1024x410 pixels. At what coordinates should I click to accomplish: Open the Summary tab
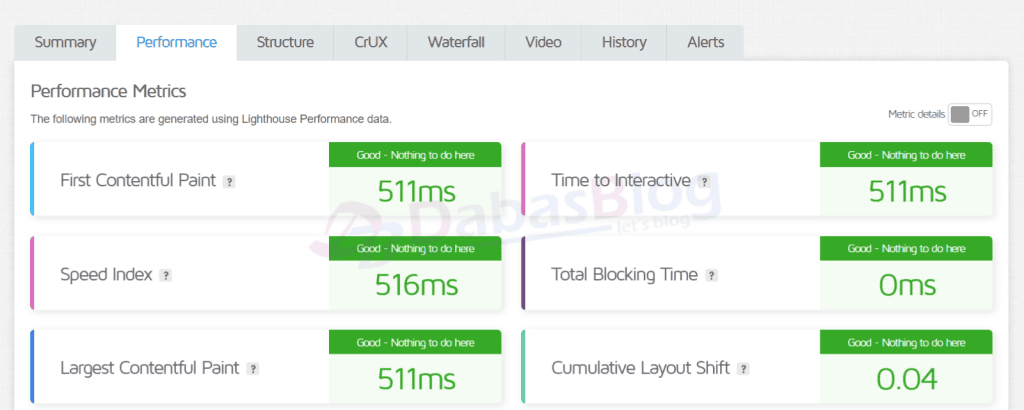point(65,42)
